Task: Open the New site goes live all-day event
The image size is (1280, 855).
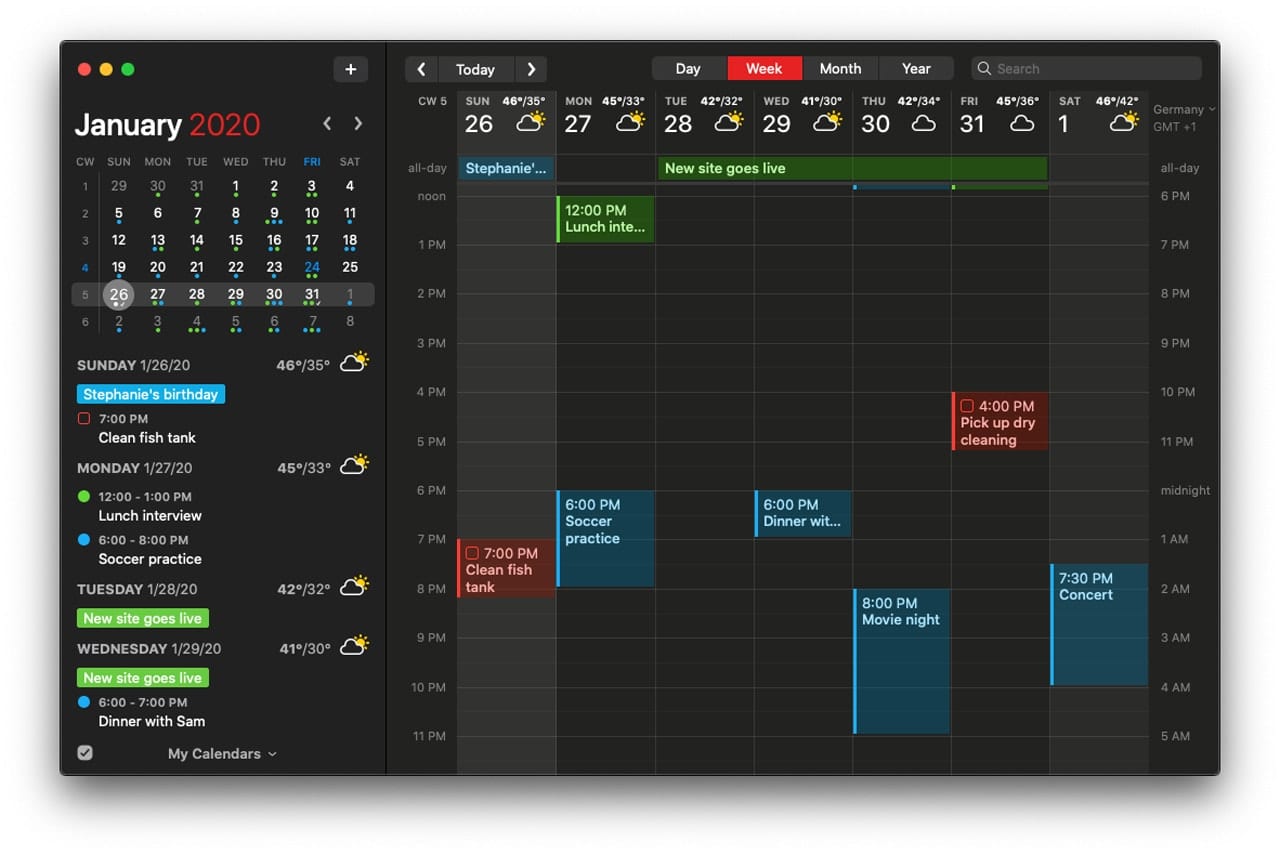Action: (852, 168)
